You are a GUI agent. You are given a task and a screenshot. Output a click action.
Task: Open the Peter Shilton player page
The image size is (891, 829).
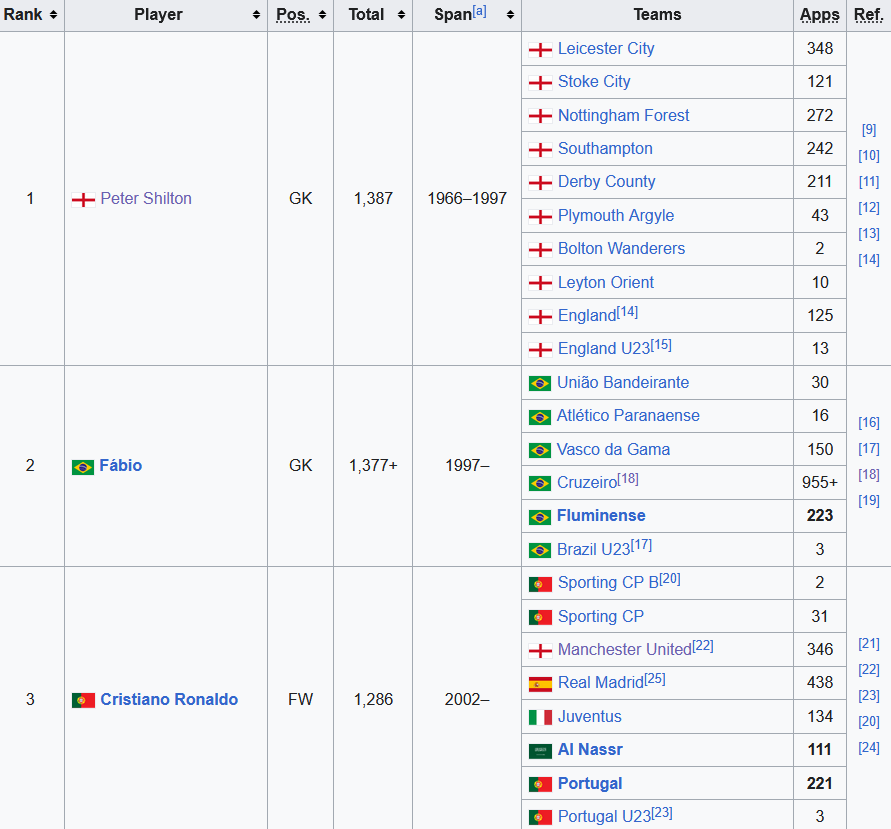[146, 198]
